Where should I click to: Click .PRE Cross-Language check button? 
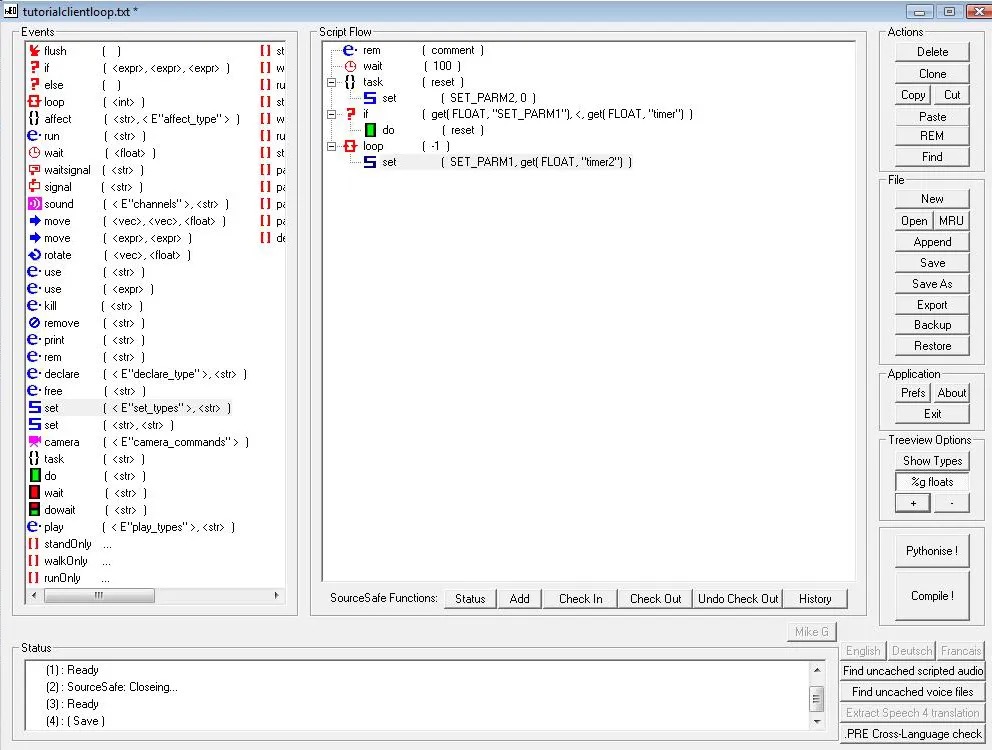tap(912, 734)
